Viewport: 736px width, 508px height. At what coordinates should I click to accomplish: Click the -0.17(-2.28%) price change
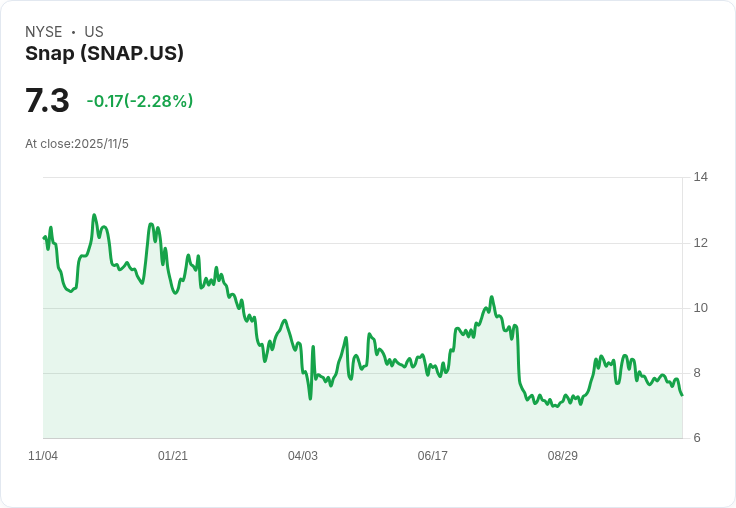[140, 101]
